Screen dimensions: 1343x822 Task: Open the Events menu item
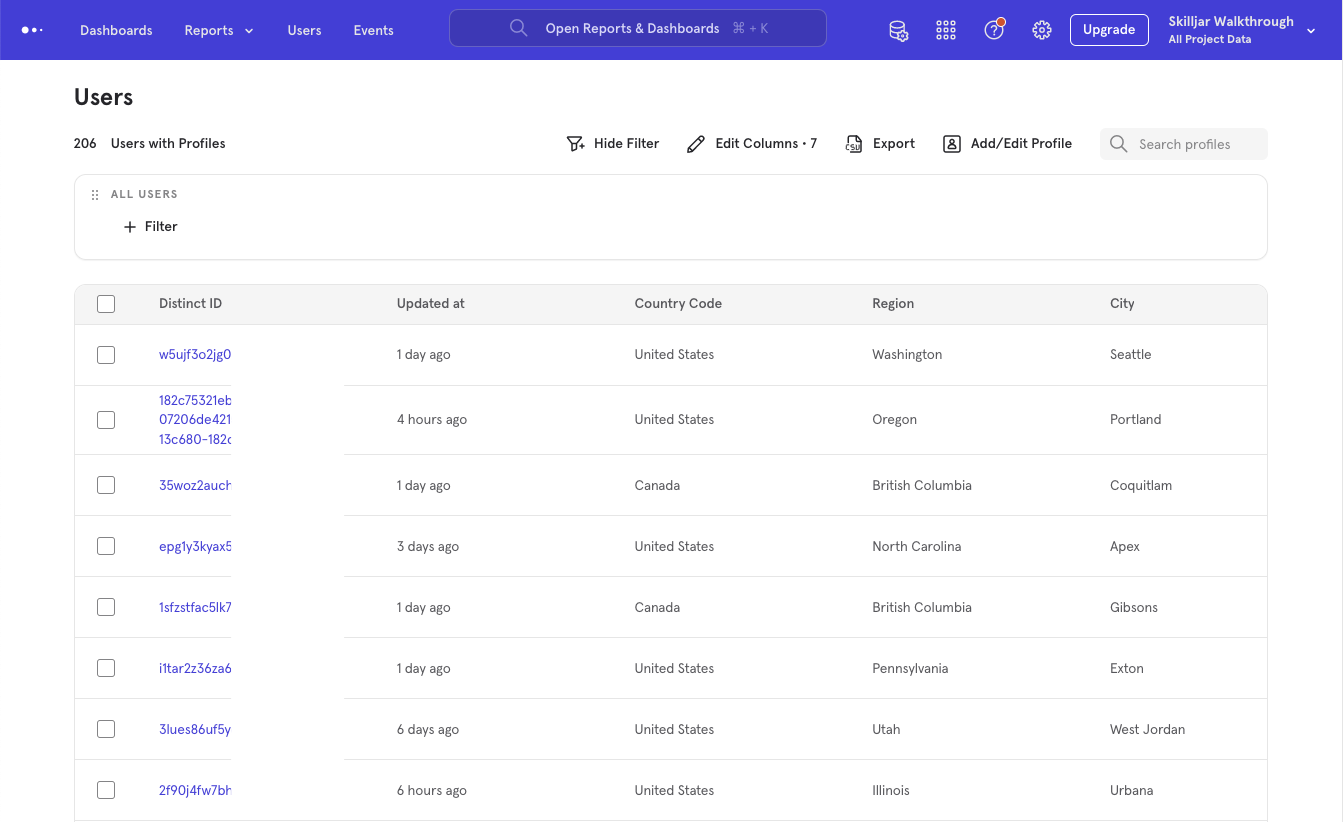[x=373, y=30]
